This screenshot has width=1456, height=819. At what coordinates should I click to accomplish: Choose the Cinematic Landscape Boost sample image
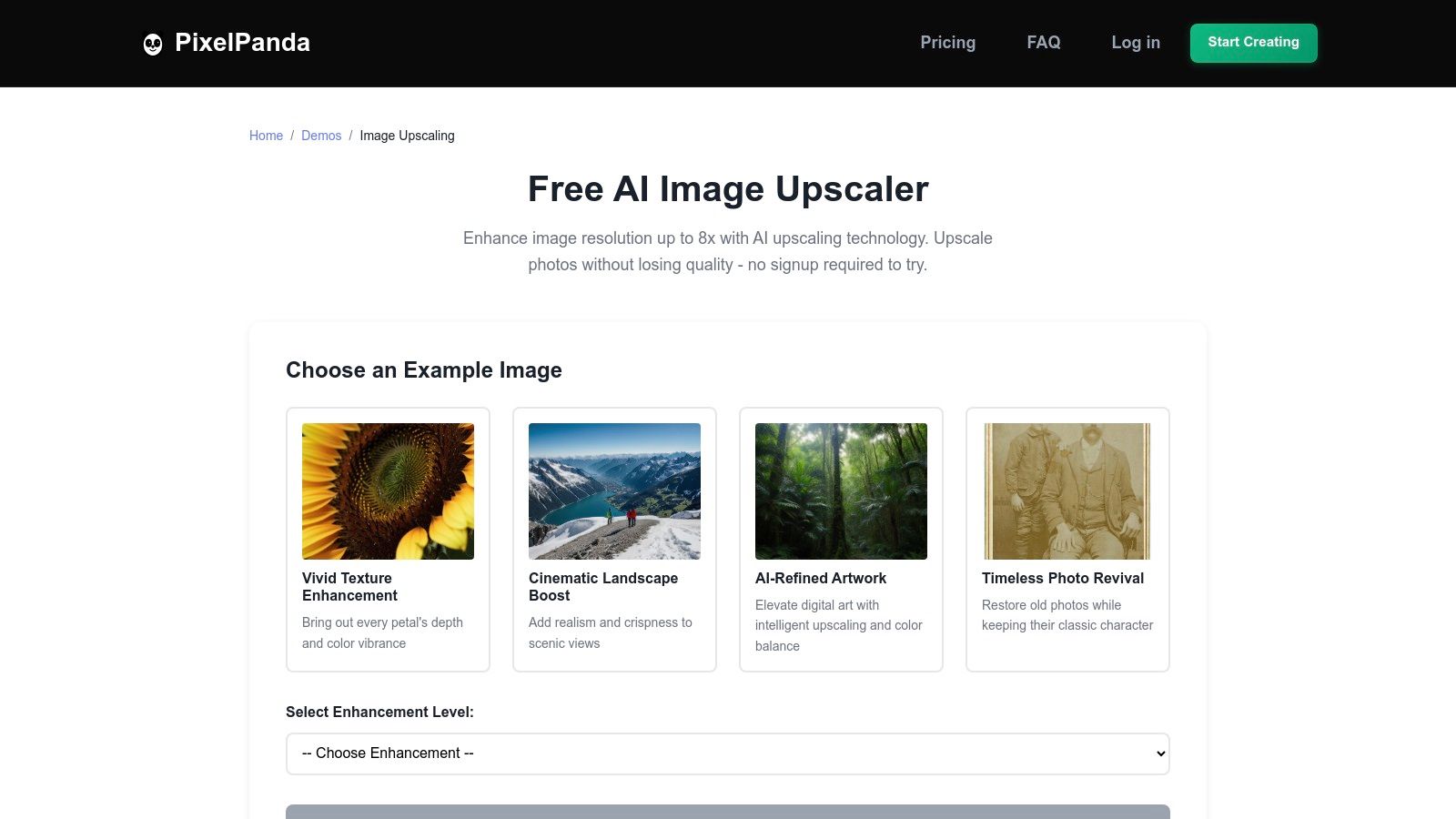coord(614,539)
